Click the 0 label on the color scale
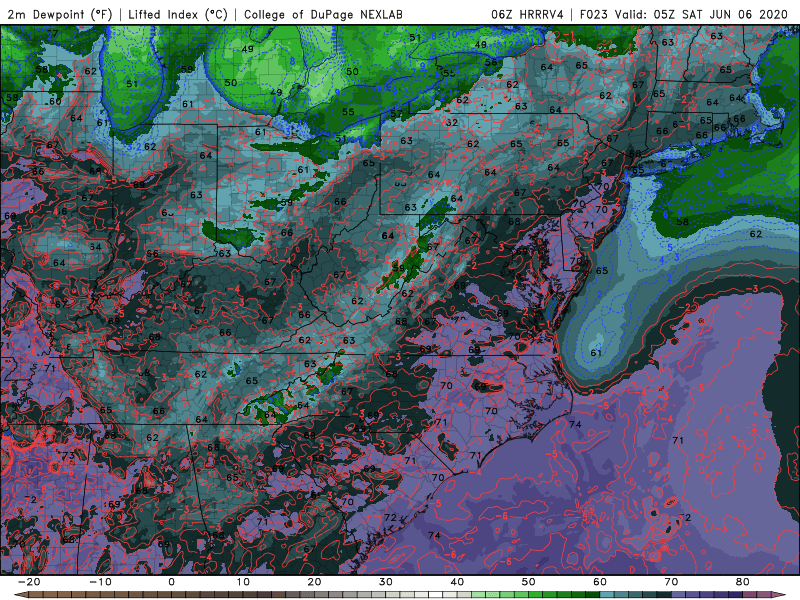This screenshot has height=600, width=800. pos(171,582)
